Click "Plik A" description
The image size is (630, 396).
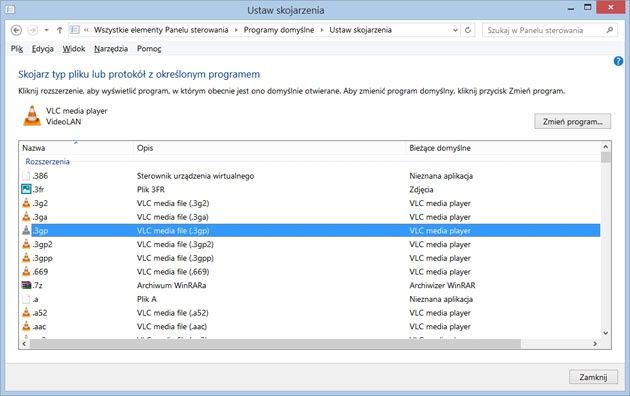[147, 299]
